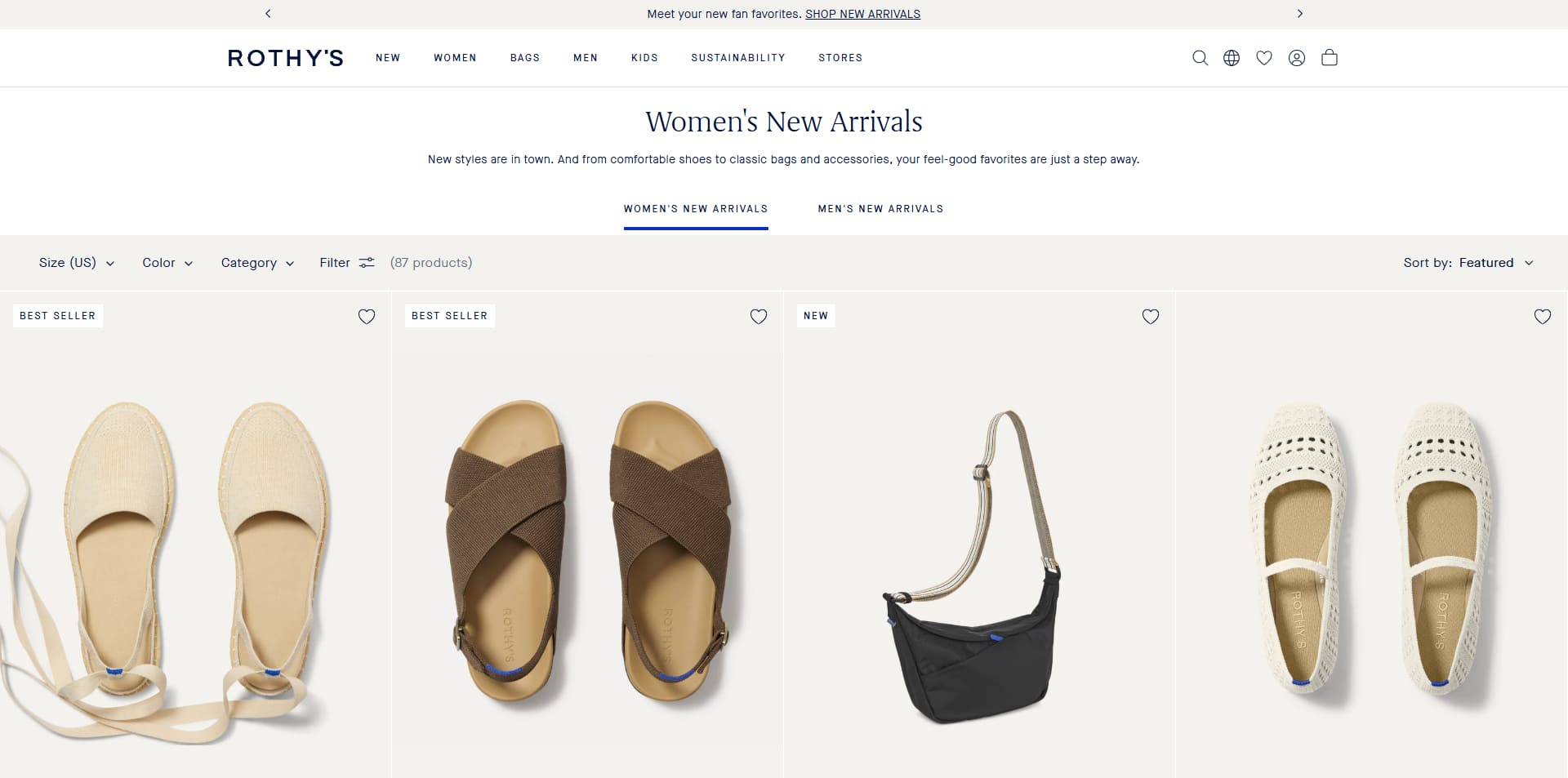Expand the Size (US) dropdown
The height and width of the screenshot is (778, 1568).
(x=77, y=263)
